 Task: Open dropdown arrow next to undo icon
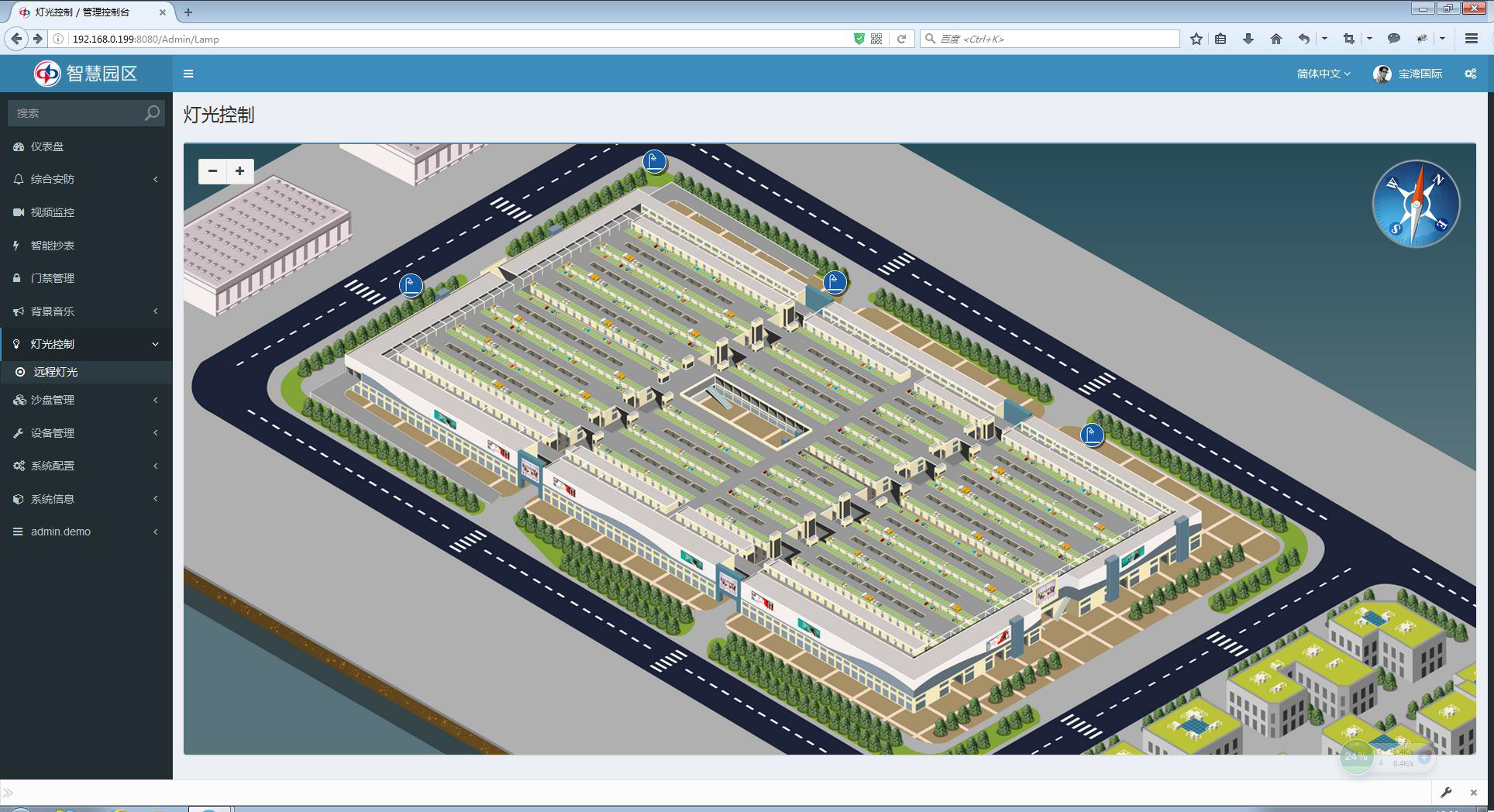(1324, 39)
